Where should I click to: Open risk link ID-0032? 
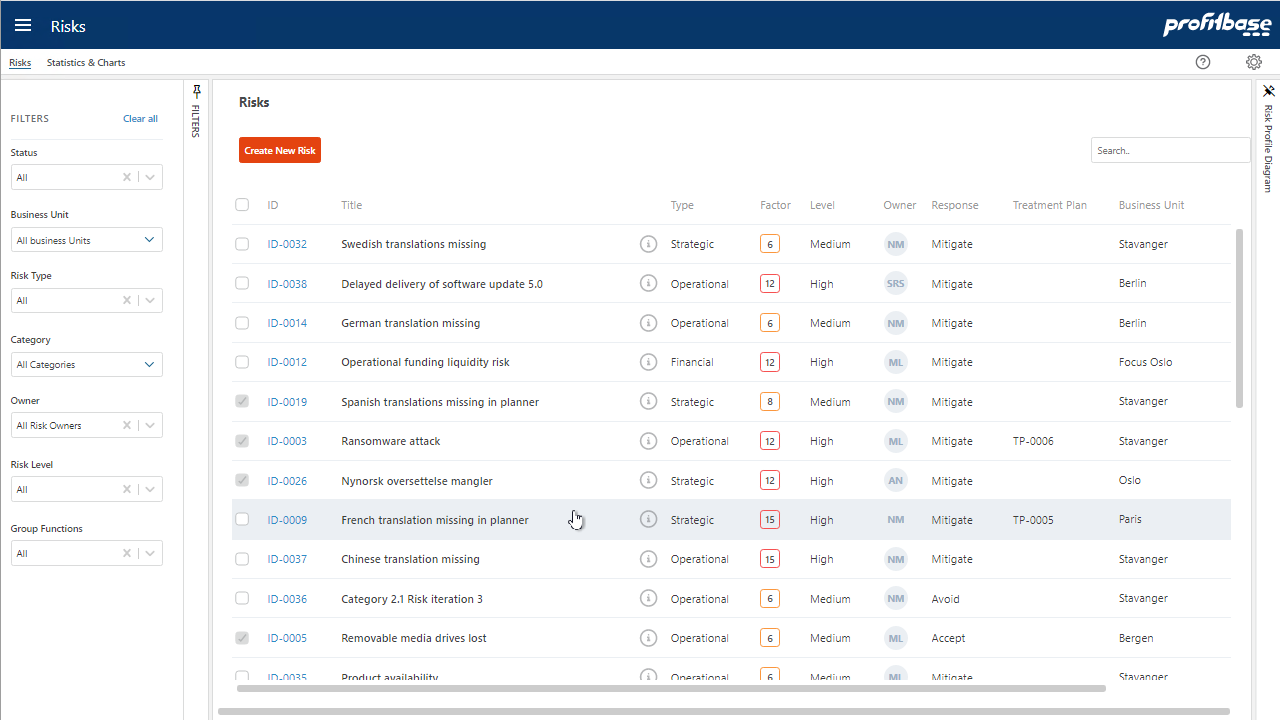[x=287, y=244]
